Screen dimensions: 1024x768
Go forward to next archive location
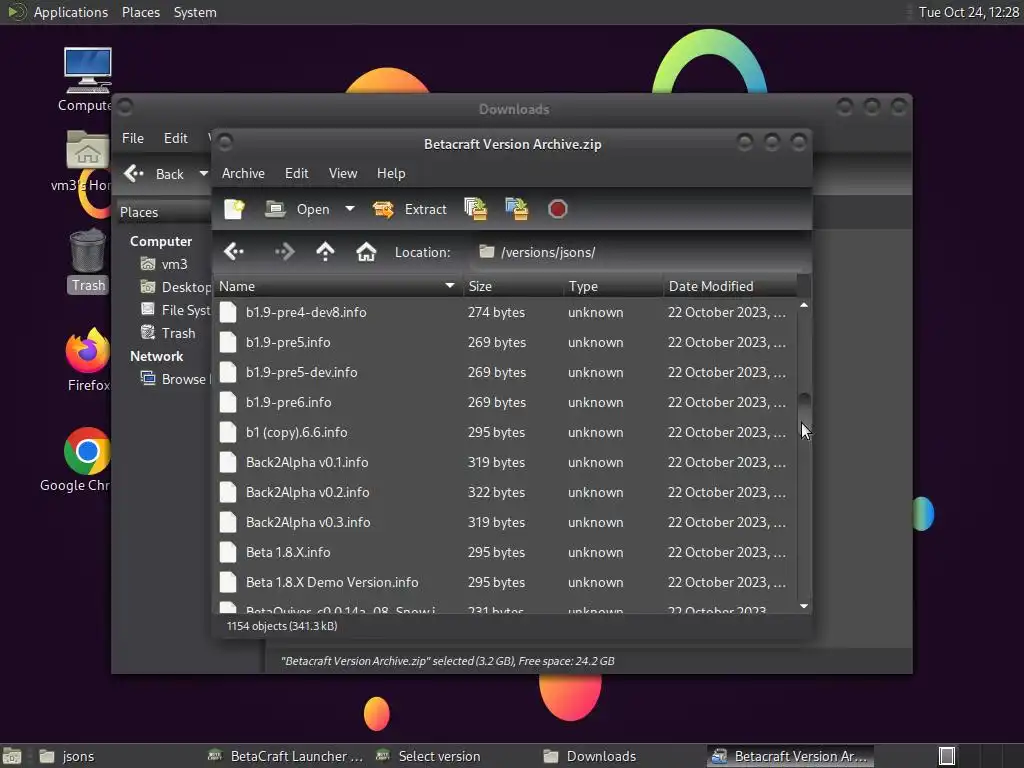(285, 251)
